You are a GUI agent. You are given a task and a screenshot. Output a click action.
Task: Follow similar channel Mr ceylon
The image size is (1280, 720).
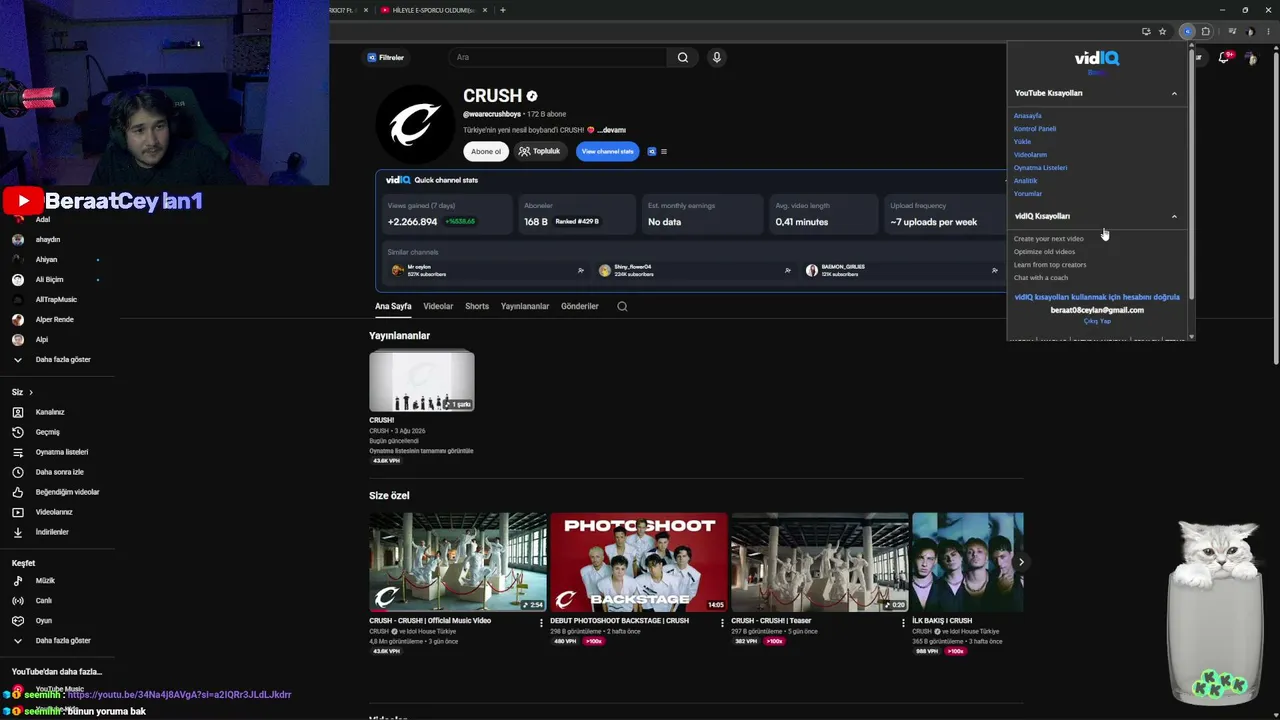[x=581, y=270]
